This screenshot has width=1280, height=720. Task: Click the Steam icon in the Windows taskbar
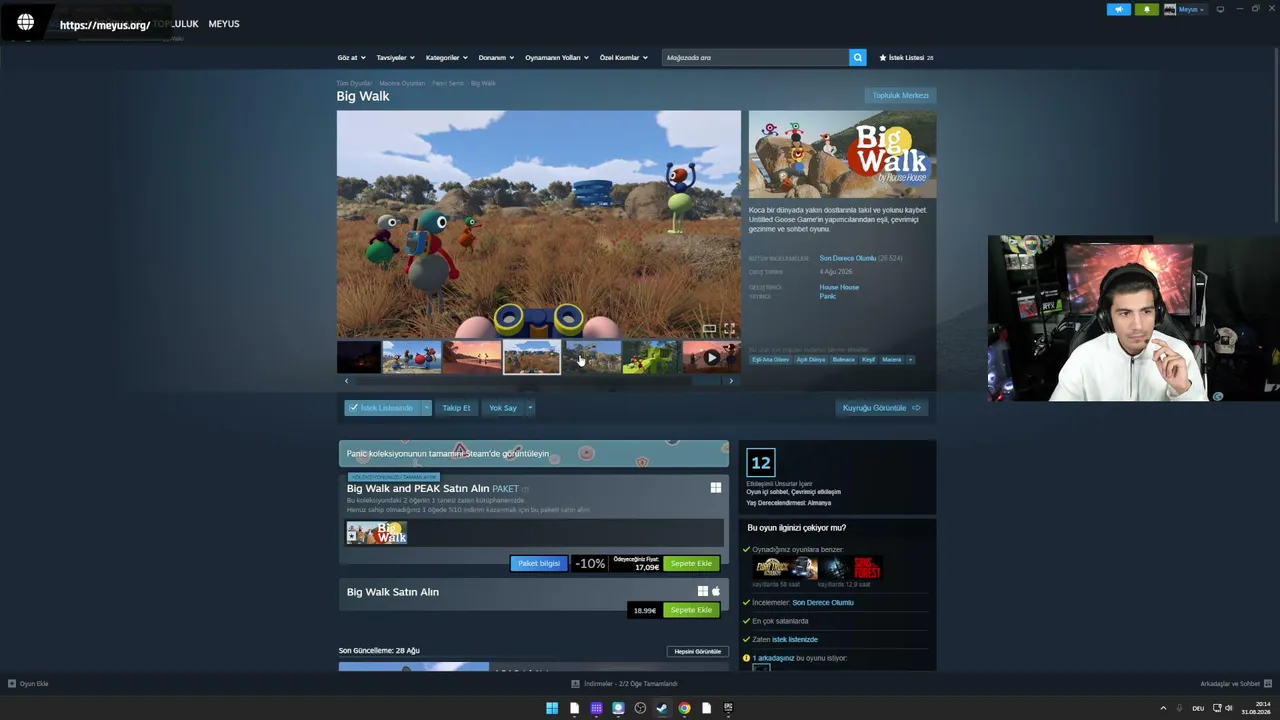coord(662,708)
